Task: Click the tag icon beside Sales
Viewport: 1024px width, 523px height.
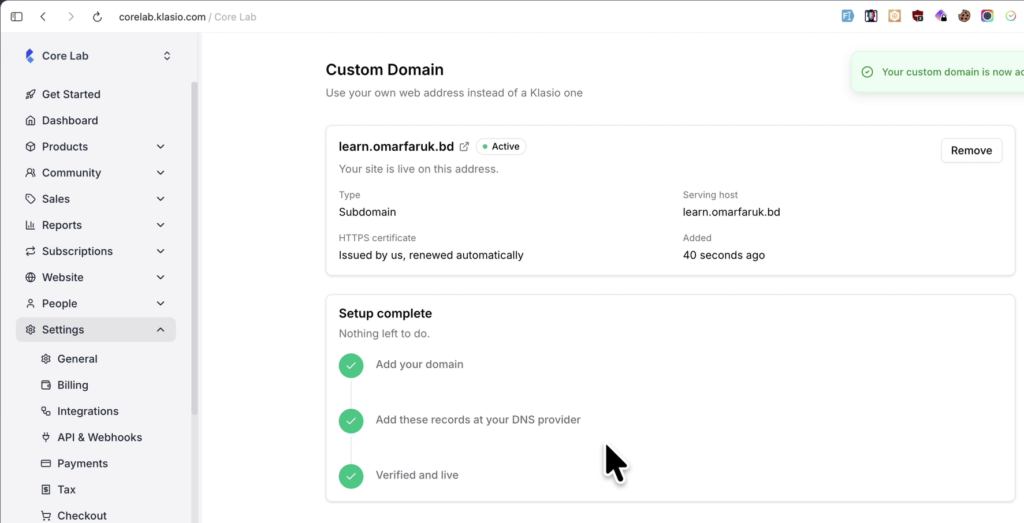Action: tap(30, 199)
